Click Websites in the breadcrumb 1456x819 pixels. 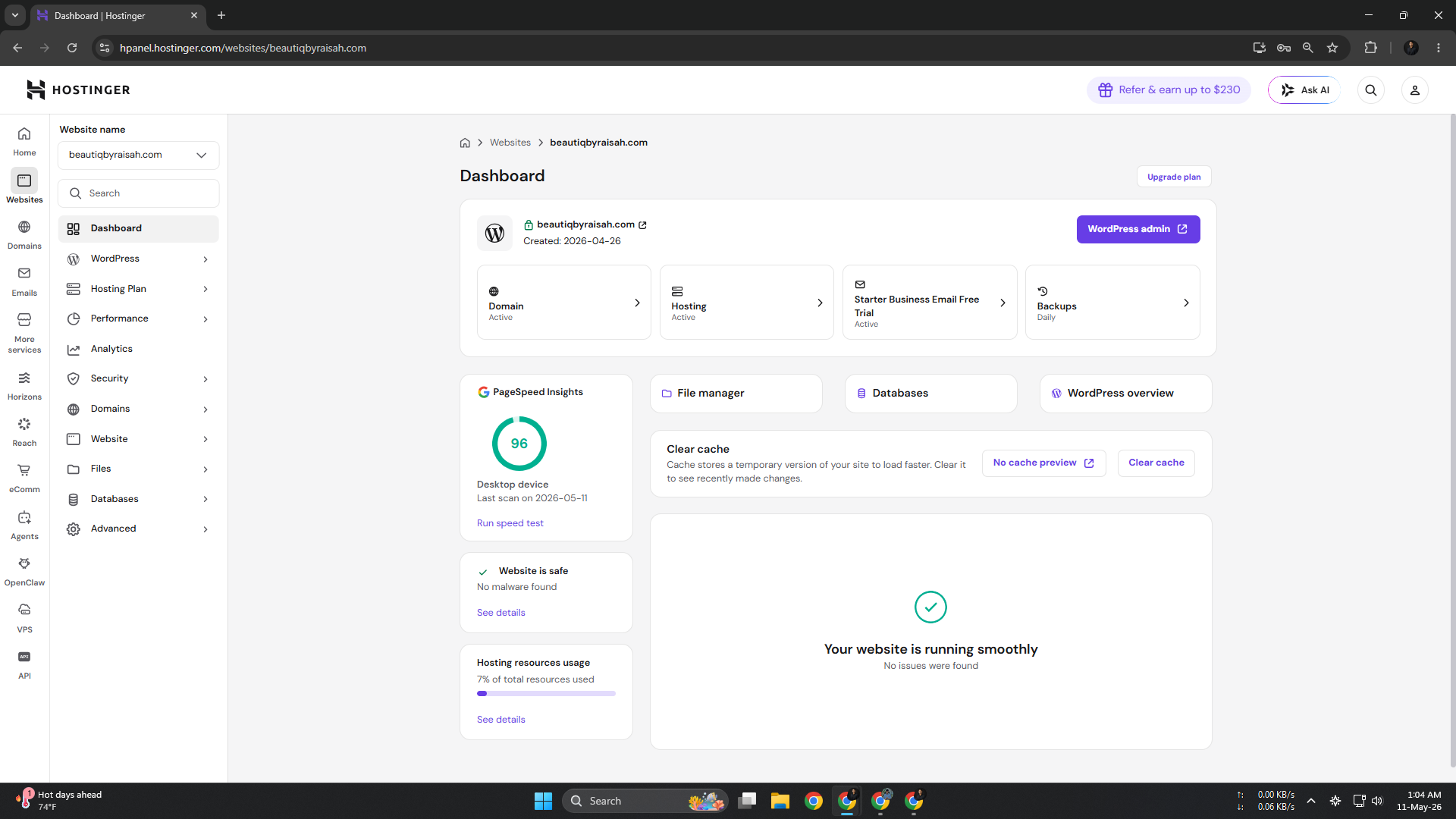point(510,143)
